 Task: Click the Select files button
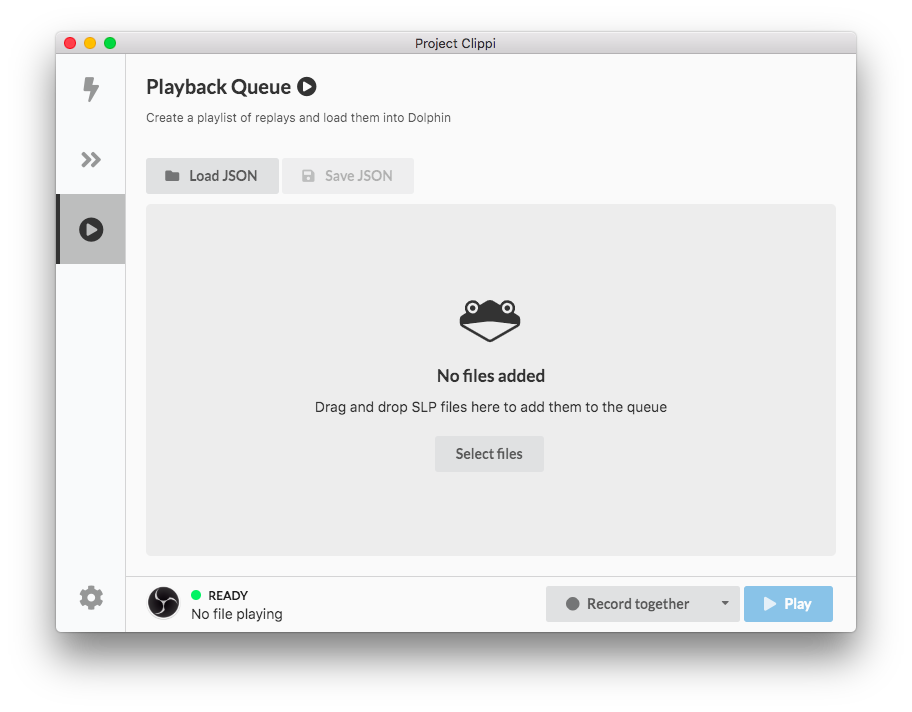[x=489, y=454]
